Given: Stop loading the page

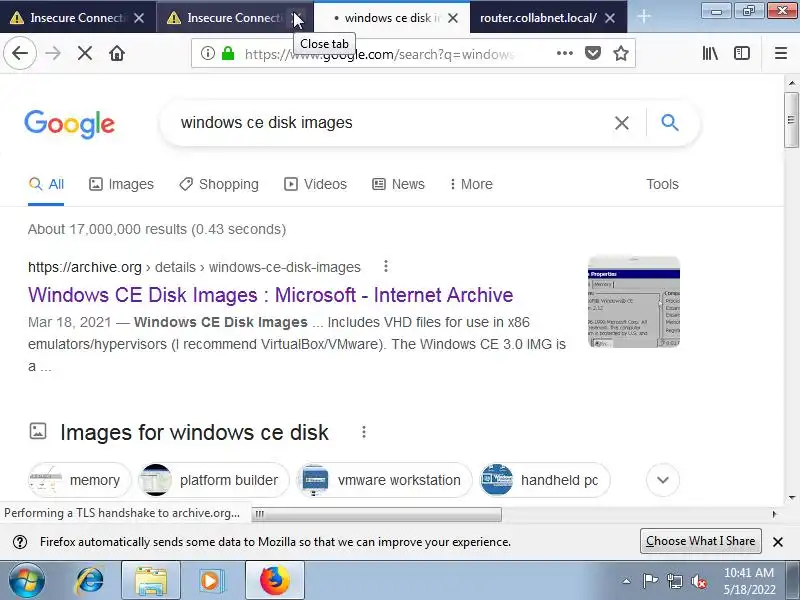Looking at the screenshot, I should pos(85,53).
